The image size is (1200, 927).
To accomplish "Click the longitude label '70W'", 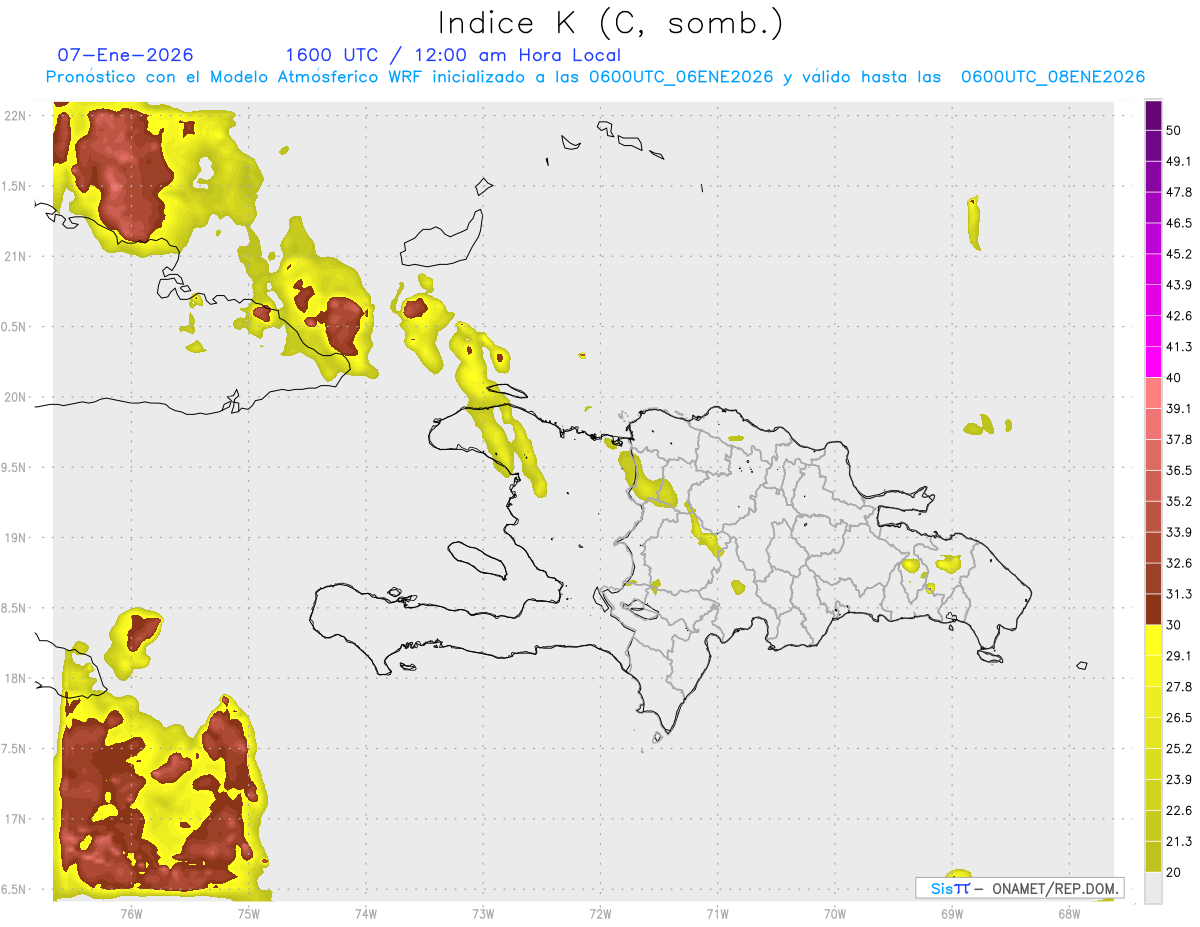I will click(x=835, y=914).
